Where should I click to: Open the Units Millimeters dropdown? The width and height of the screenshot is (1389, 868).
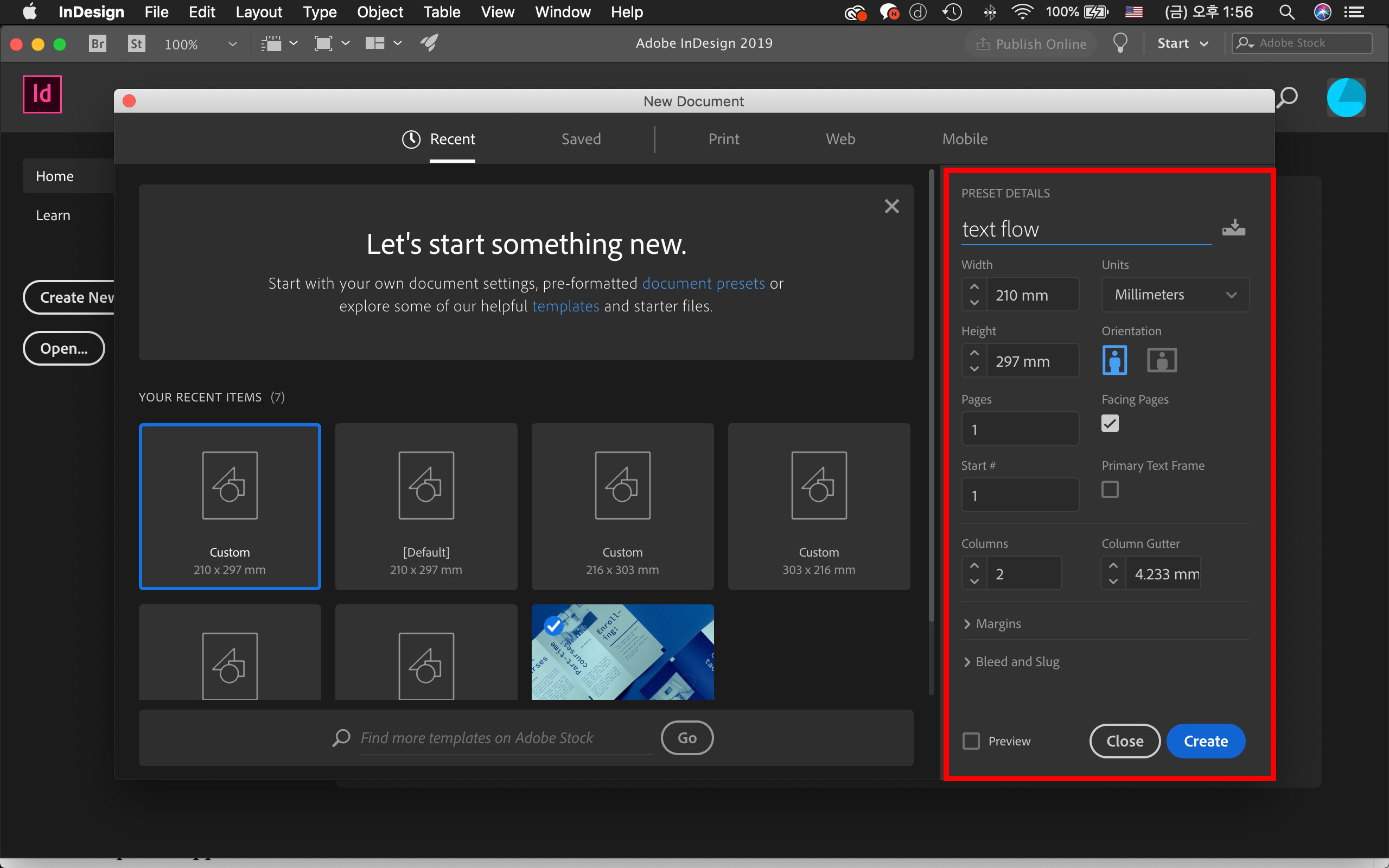tap(1175, 295)
